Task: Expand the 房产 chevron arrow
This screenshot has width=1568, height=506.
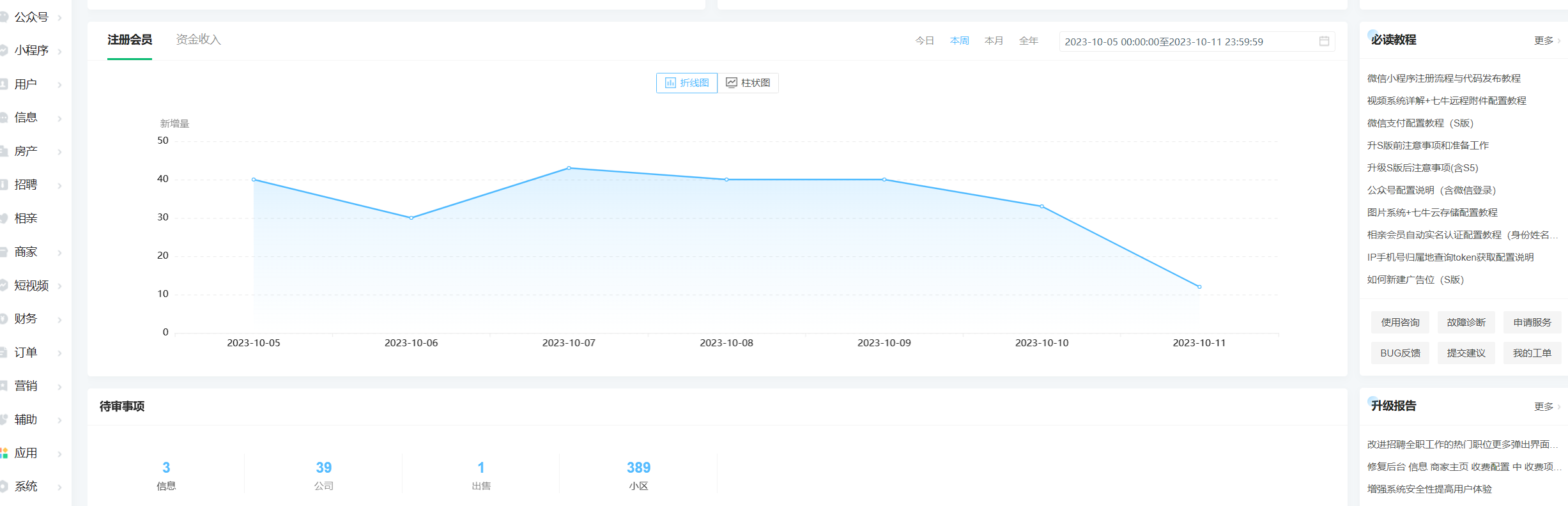Action: click(x=59, y=152)
